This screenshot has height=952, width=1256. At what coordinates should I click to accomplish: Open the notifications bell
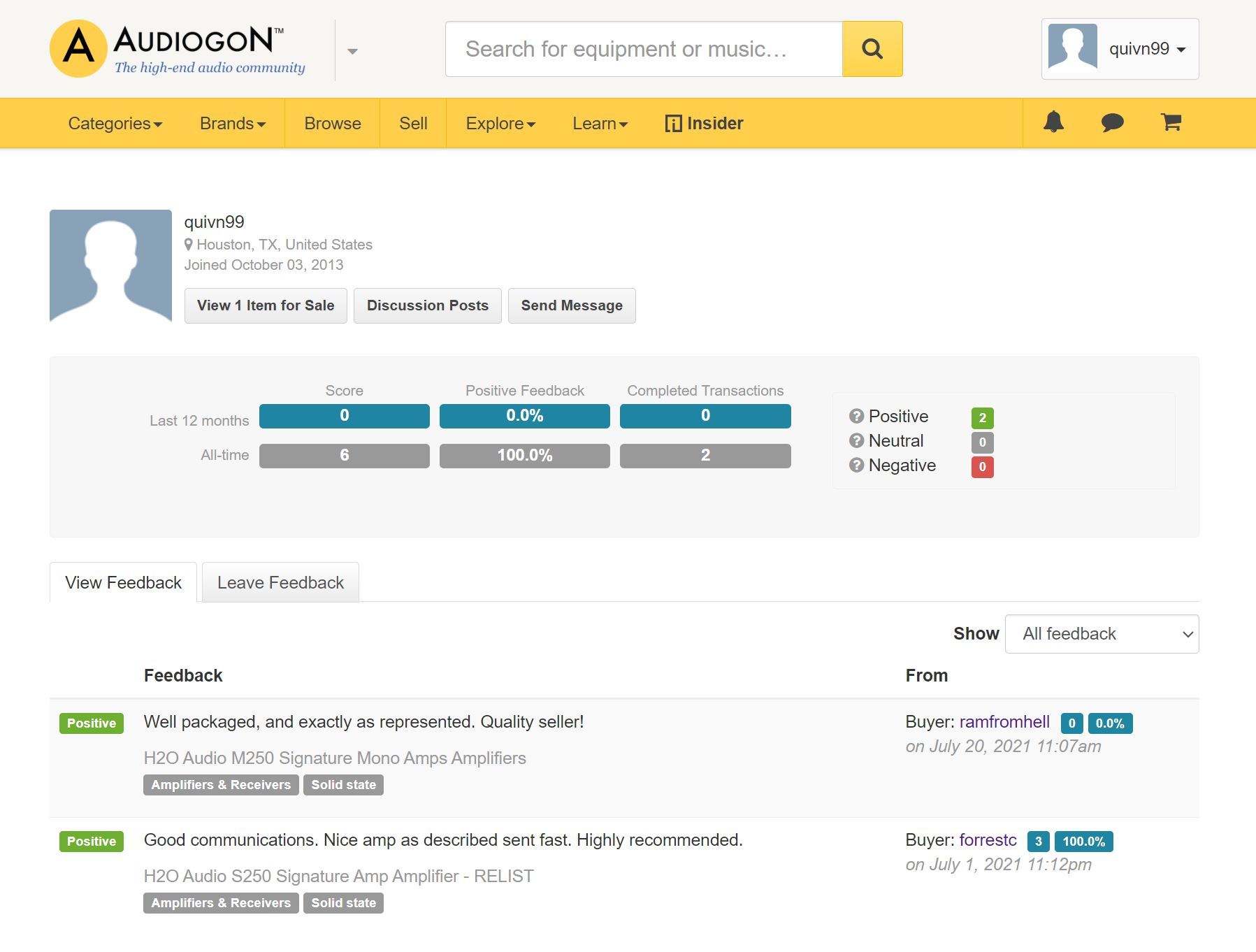1053,122
